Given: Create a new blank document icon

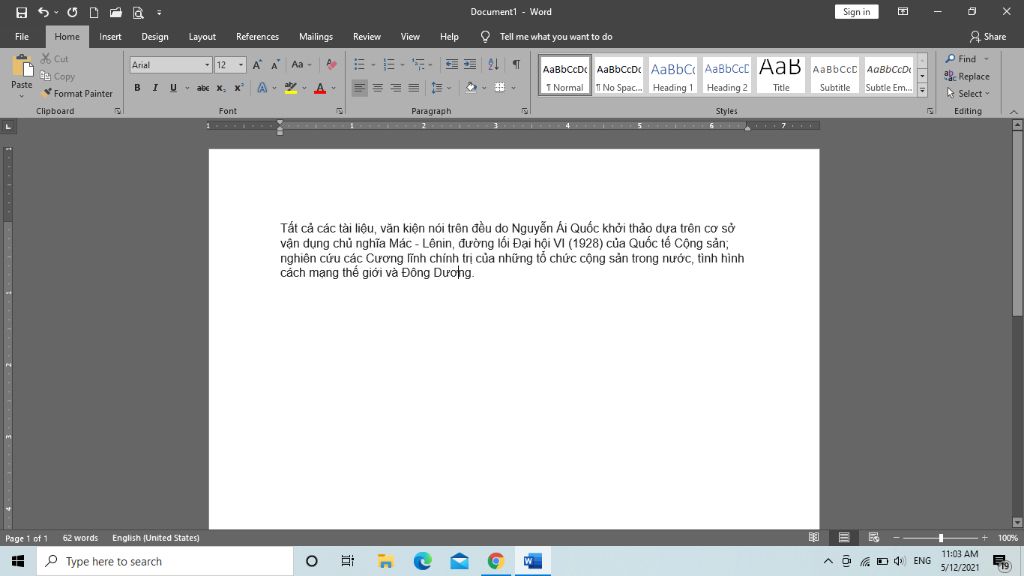Looking at the screenshot, I should point(94,12).
